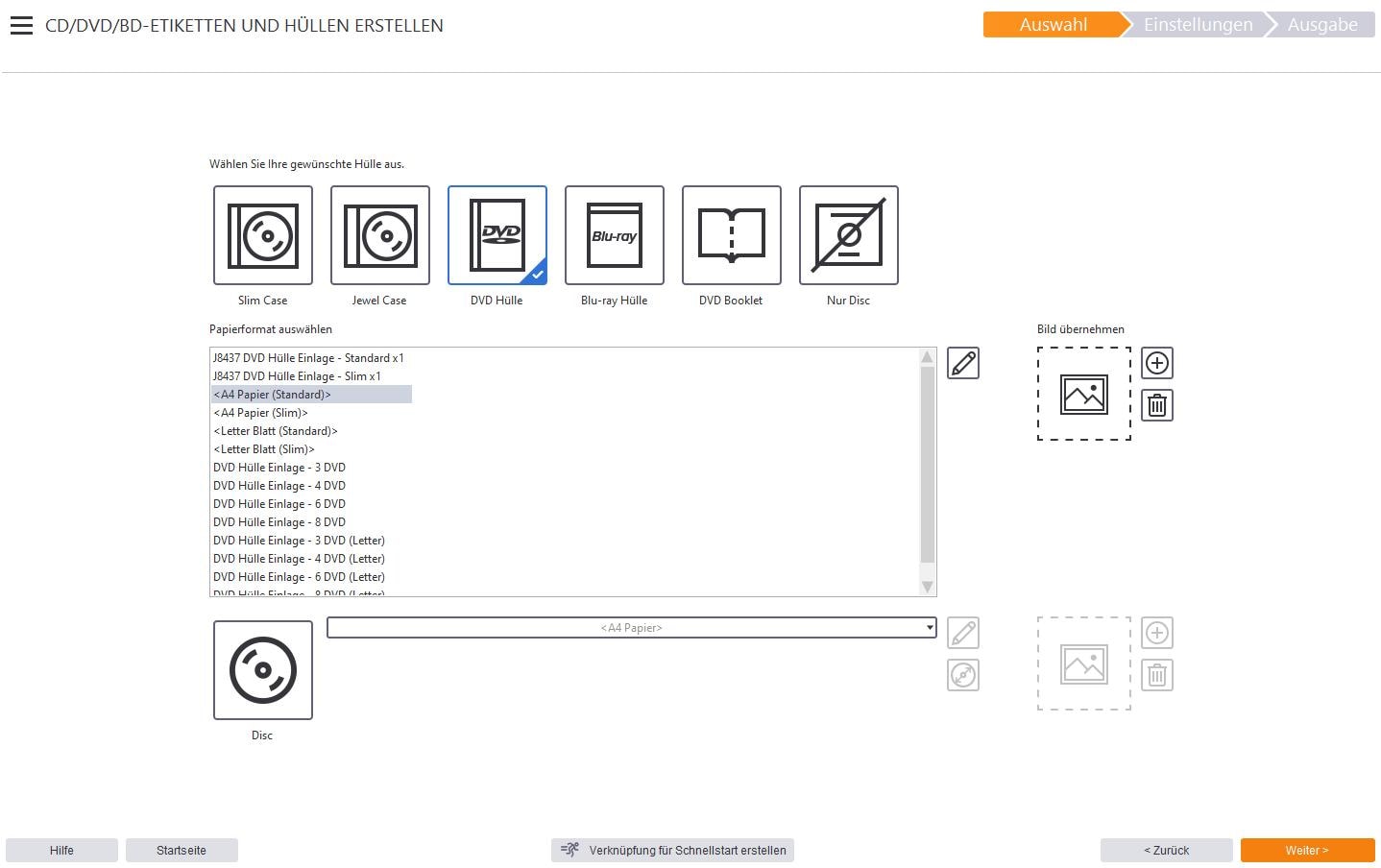Click Verknüpfung für Schnellstart erstellen button
Image resolution: width=1381 pixels, height=868 pixels.
point(672,850)
